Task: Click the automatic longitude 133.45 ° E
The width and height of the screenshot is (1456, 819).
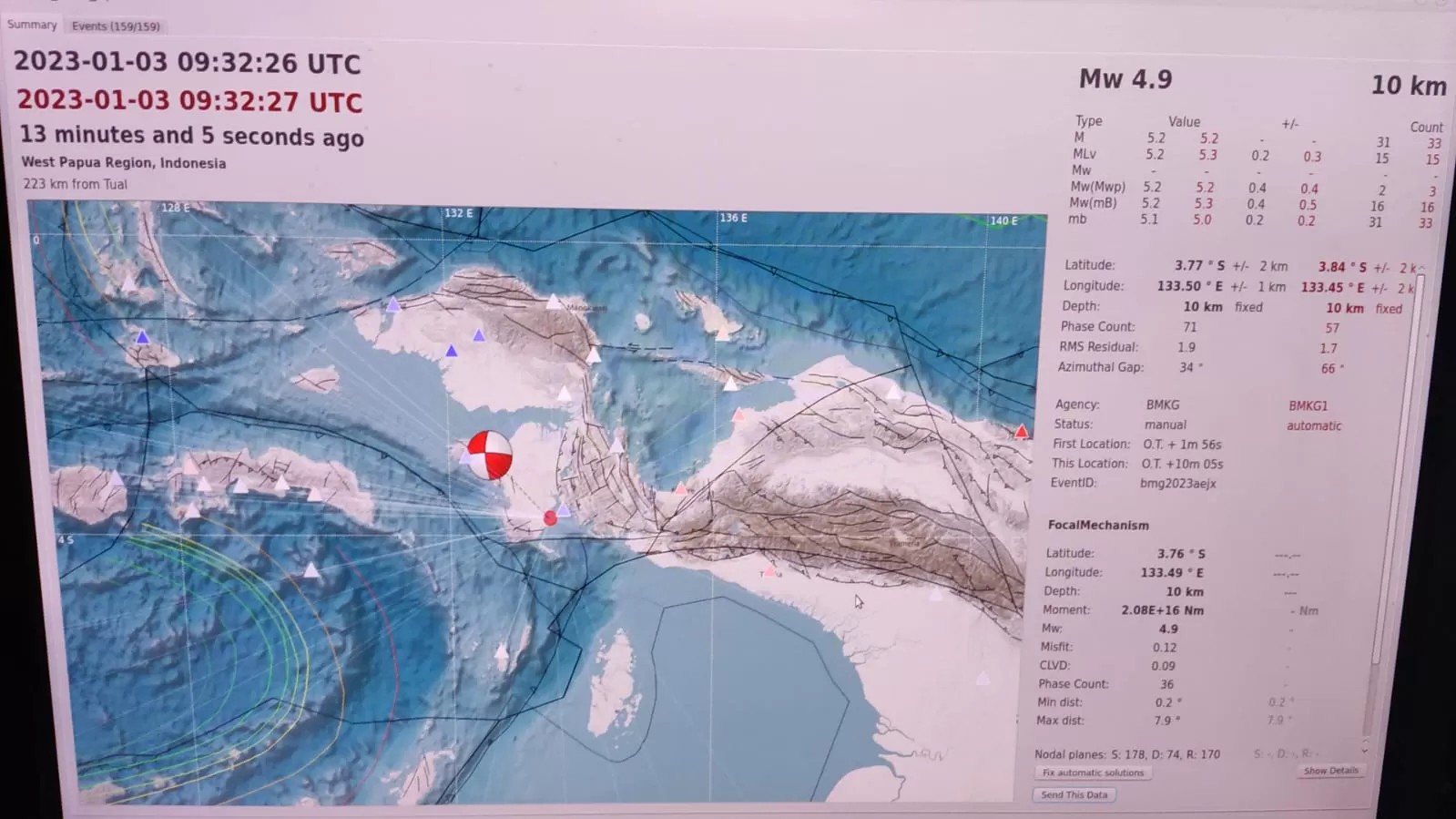Action: coord(1332,287)
